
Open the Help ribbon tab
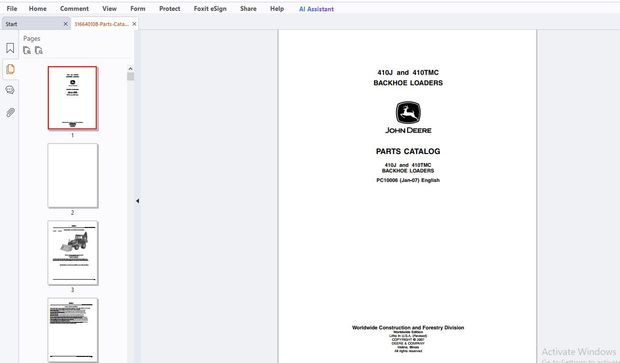(277, 8)
